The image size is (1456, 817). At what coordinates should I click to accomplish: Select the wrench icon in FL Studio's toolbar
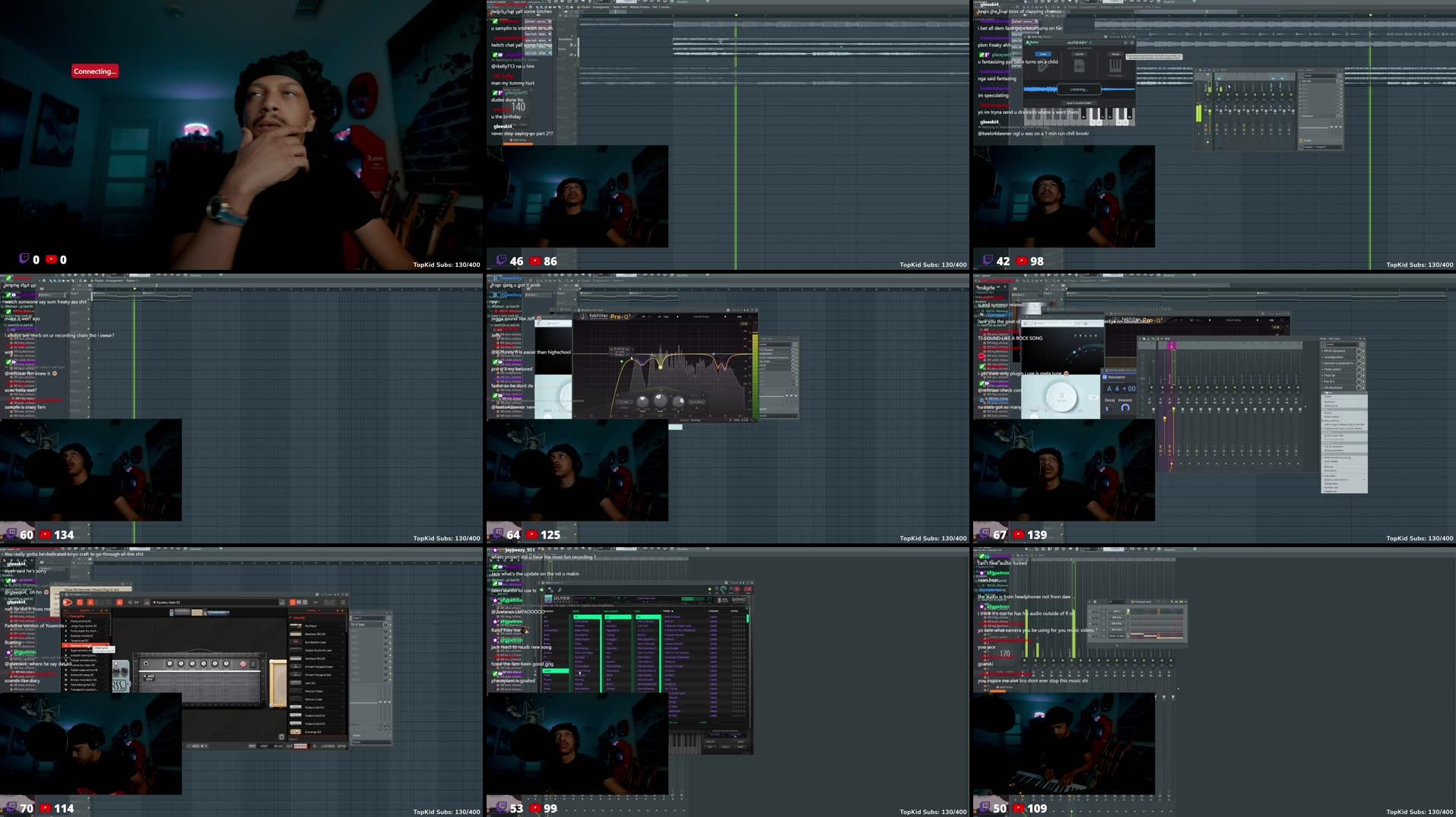point(560,591)
